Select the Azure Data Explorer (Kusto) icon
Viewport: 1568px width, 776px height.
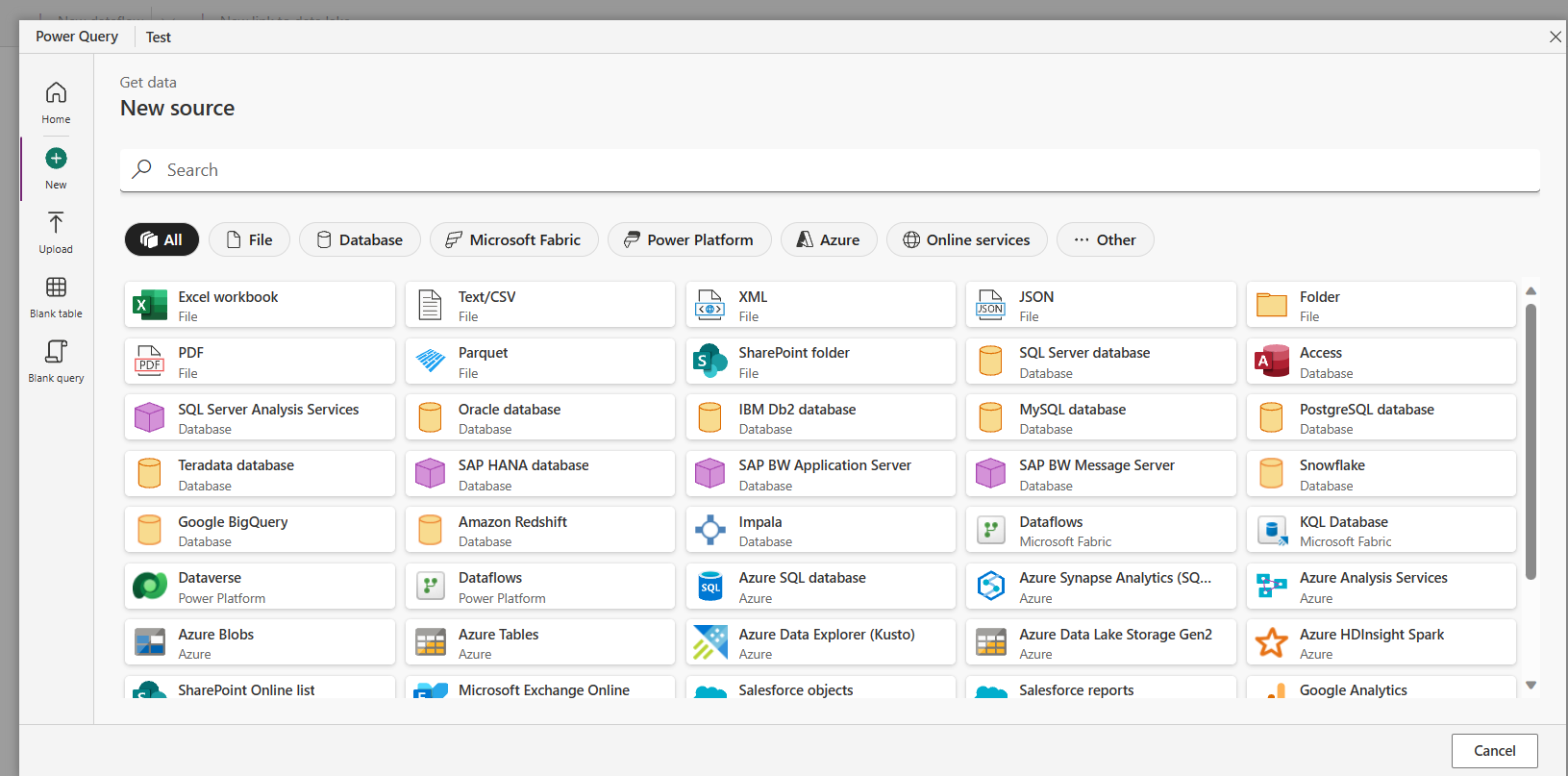point(710,642)
